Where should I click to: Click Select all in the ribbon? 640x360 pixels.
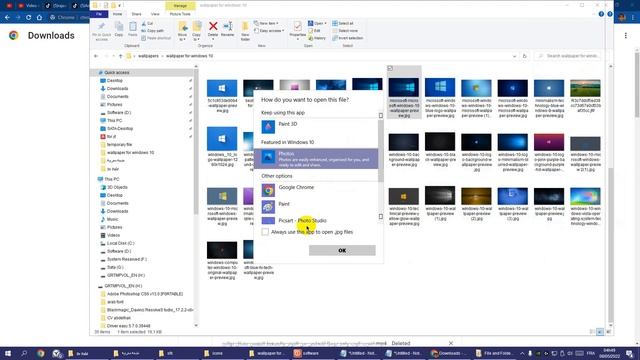pyautogui.click(x=343, y=24)
